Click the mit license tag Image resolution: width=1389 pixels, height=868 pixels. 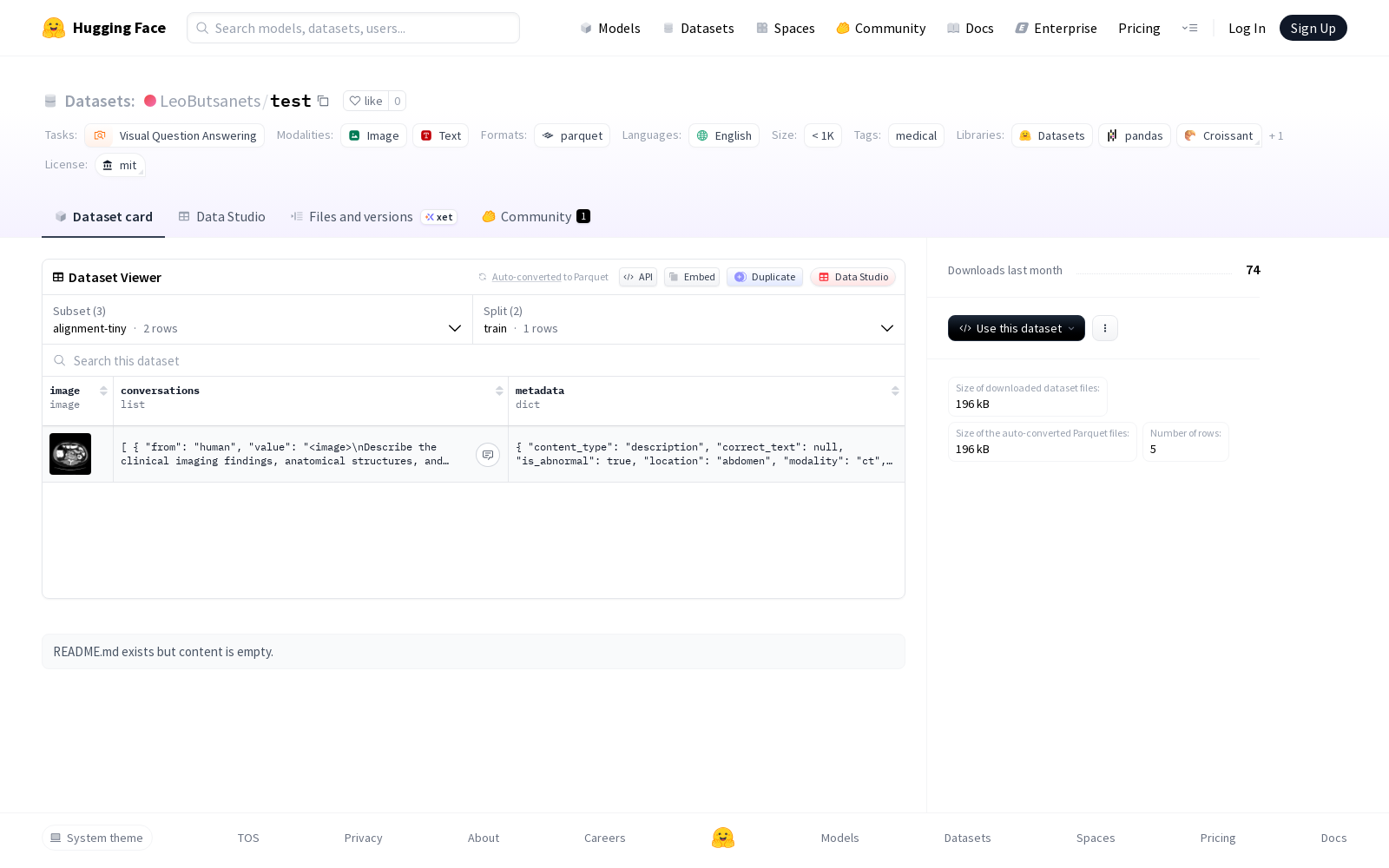[120, 165]
